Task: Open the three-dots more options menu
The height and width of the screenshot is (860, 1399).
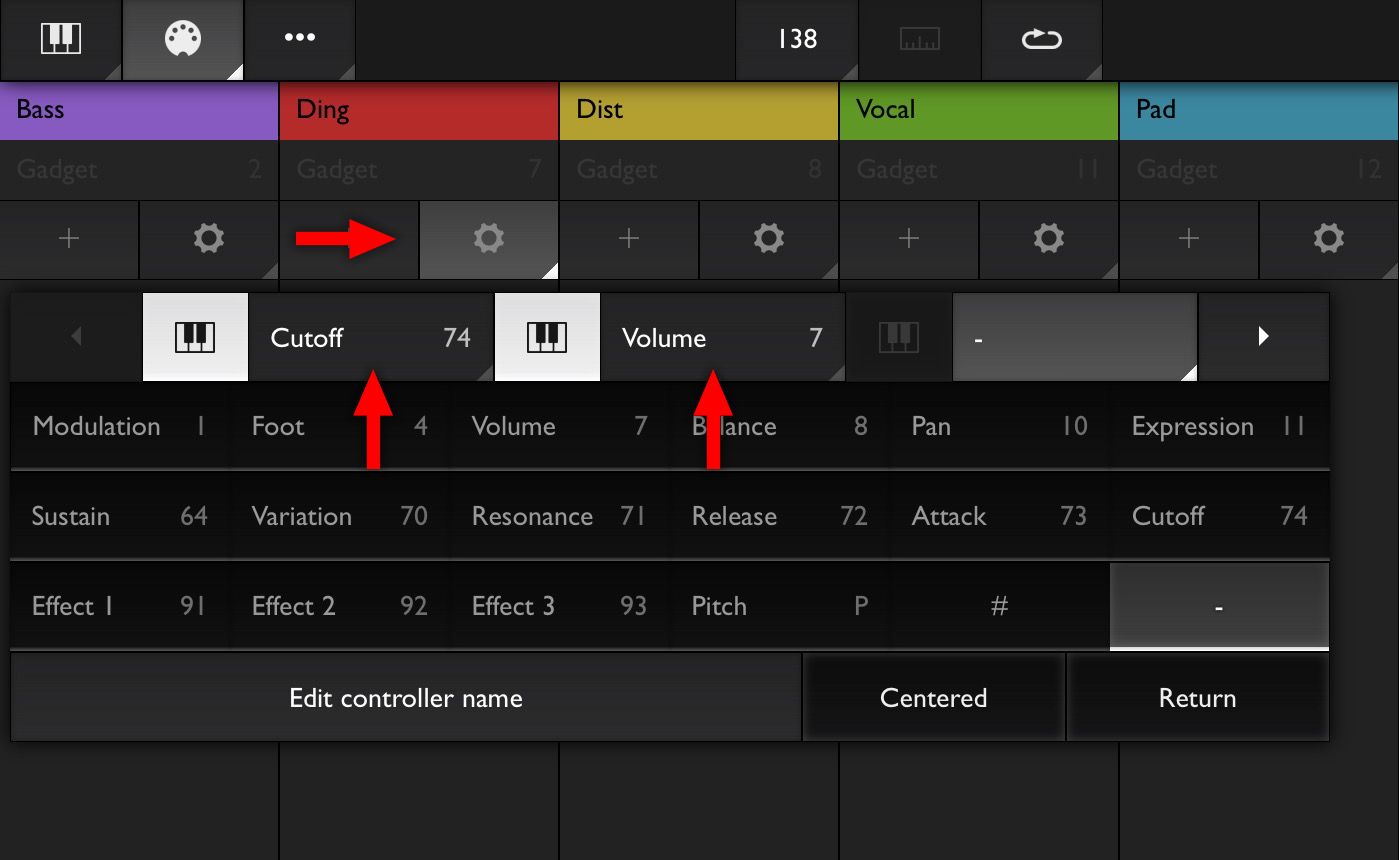Action: pos(300,40)
